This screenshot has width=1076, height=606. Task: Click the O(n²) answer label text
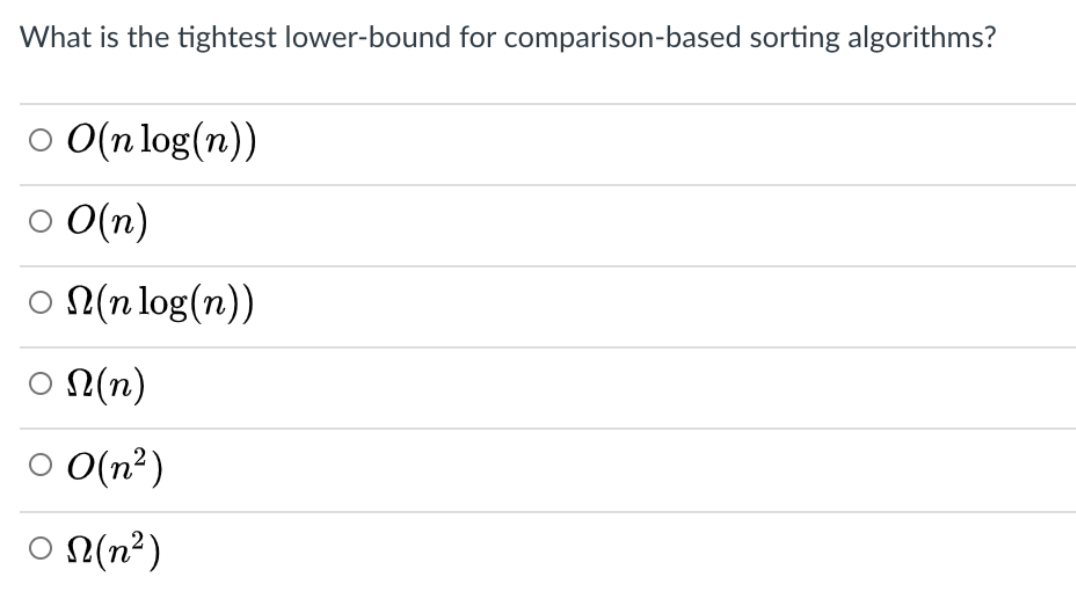115,466
